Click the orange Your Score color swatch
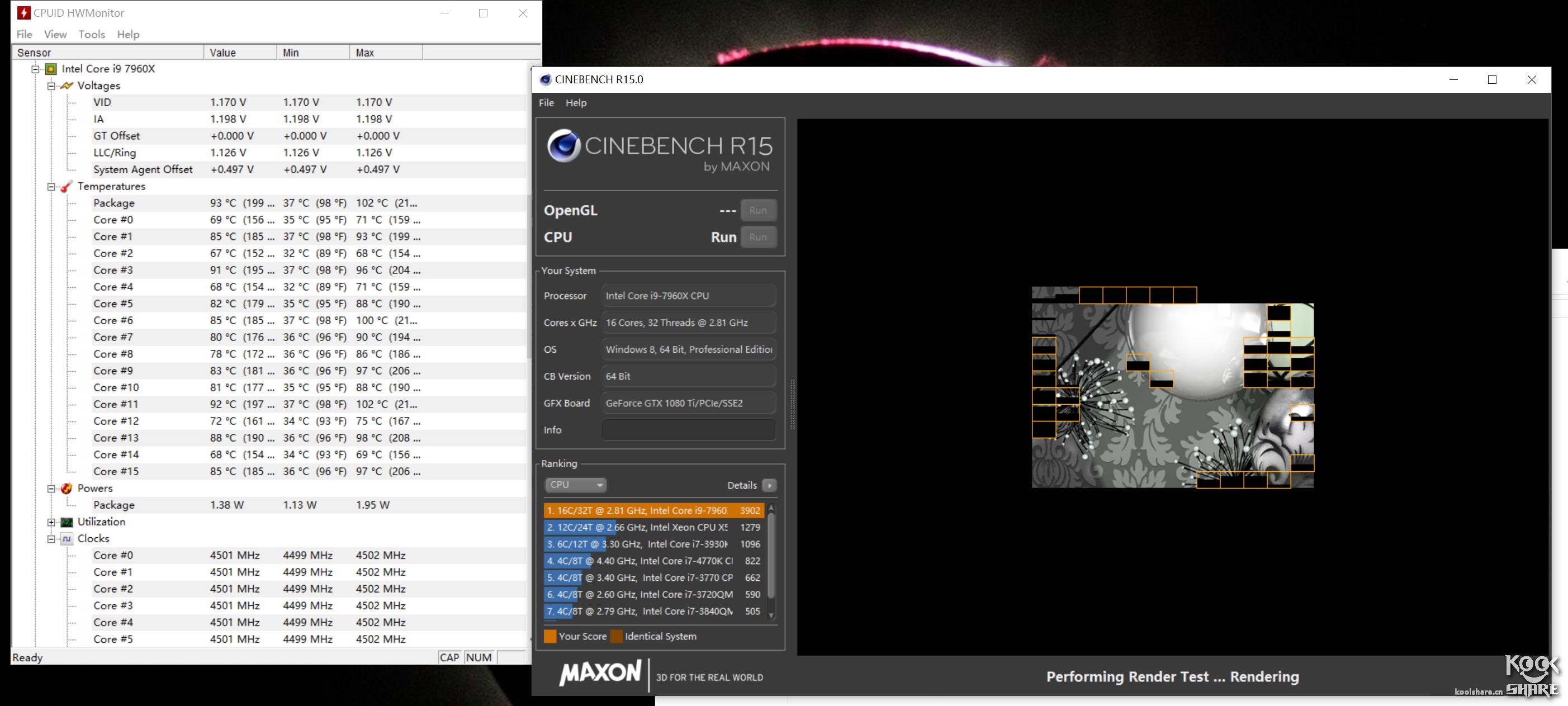This screenshot has width=1568, height=706. [549, 636]
